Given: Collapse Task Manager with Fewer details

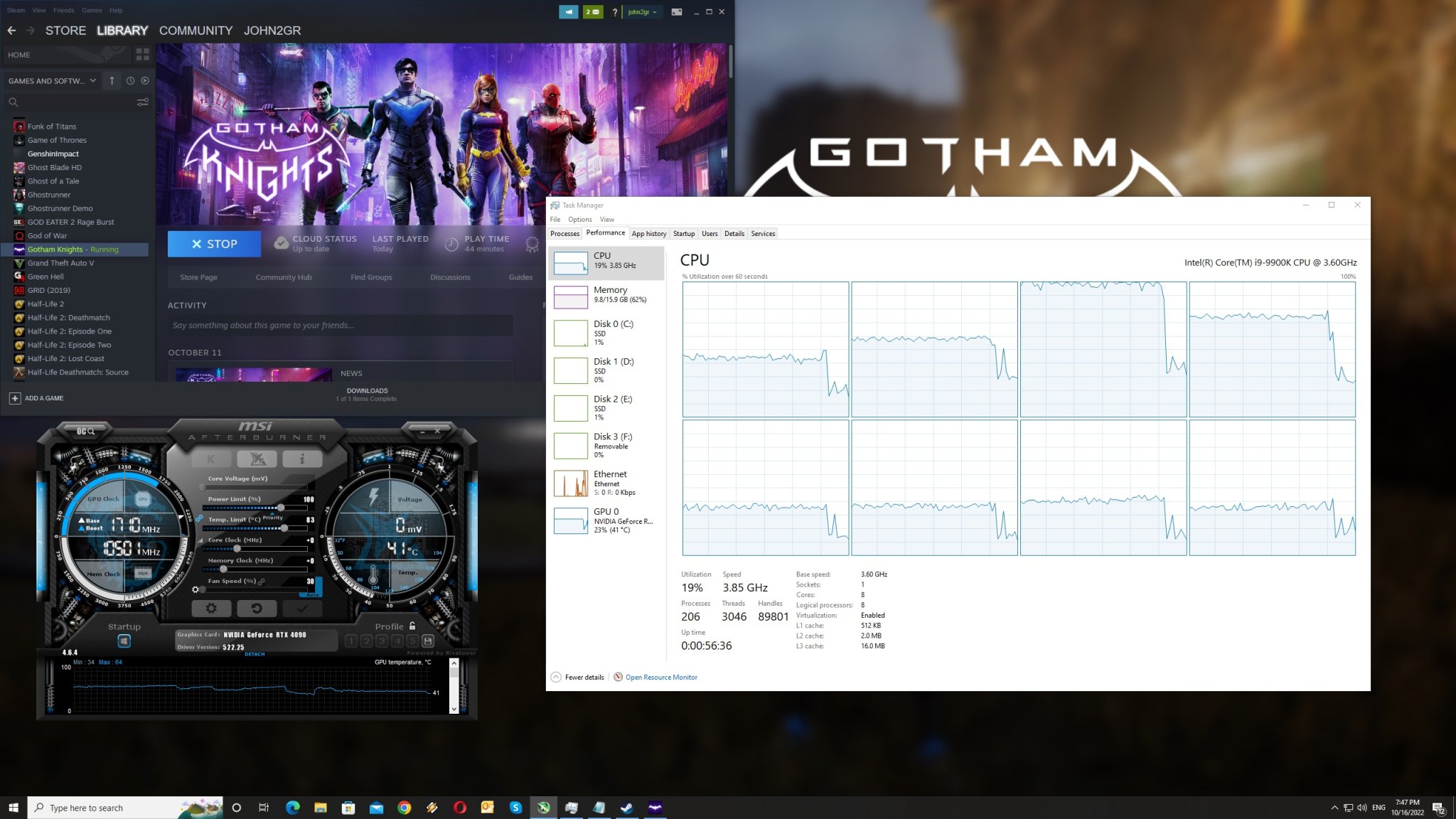Looking at the screenshot, I should click(x=579, y=677).
